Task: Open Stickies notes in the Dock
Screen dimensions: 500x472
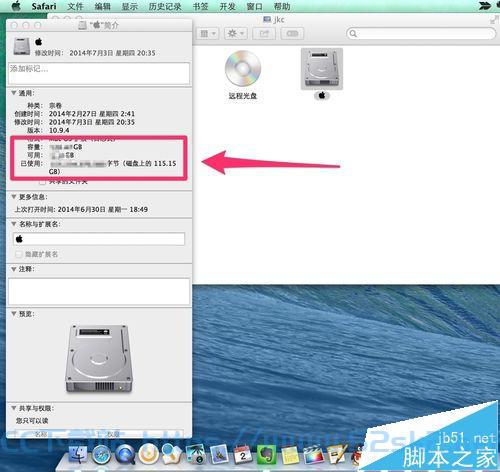Action: click(290, 455)
